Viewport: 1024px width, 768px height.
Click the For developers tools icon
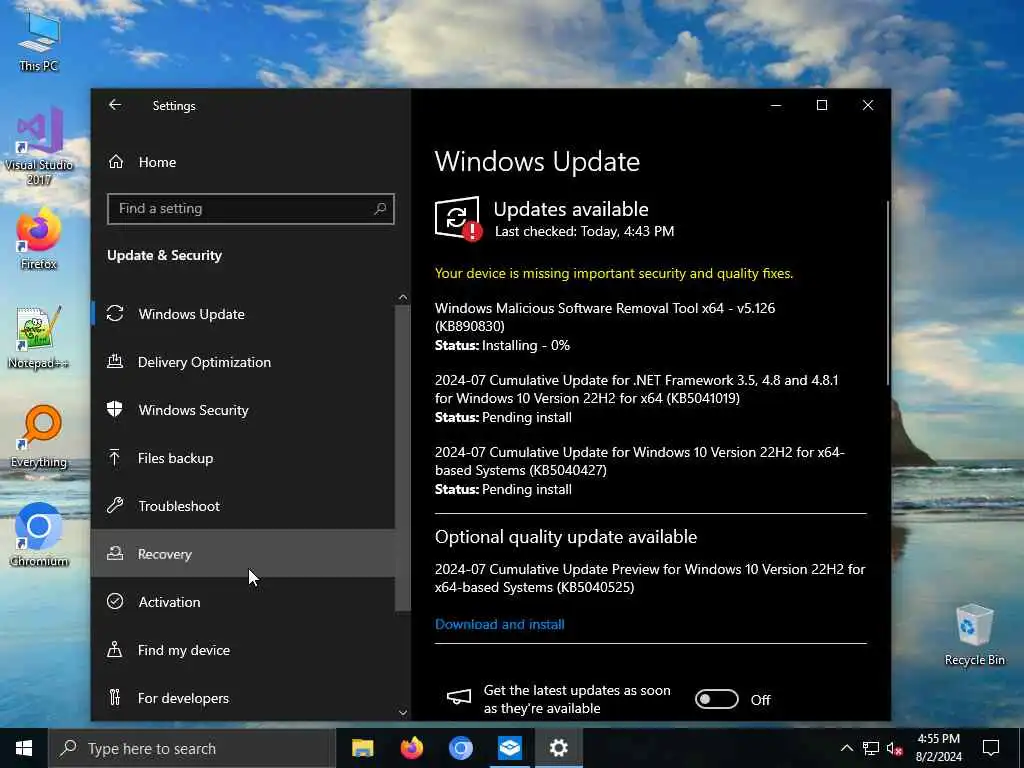[x=115, y=697]
